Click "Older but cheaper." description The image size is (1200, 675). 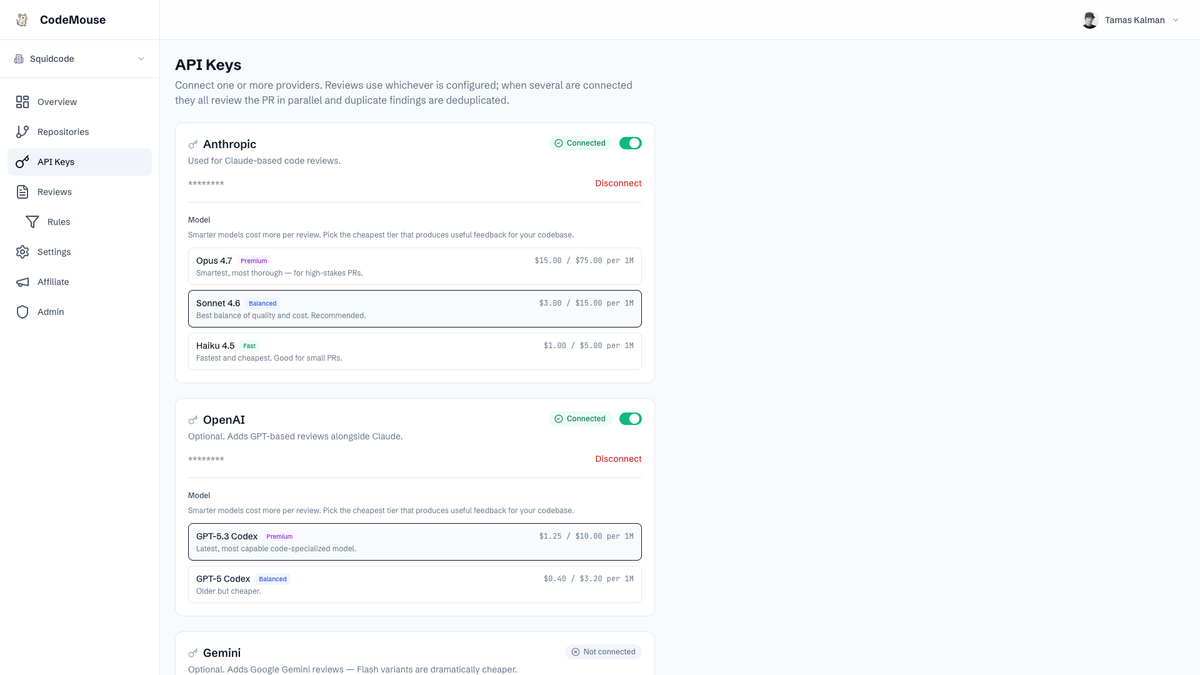229,591
